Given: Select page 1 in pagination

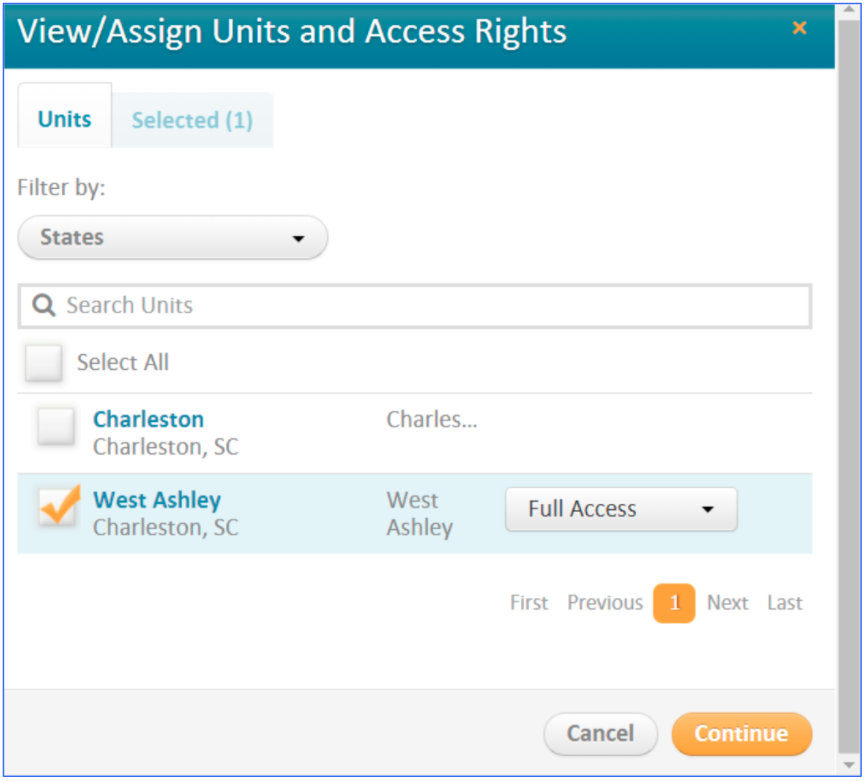Looking at the screenshot, I should (674, 603).
